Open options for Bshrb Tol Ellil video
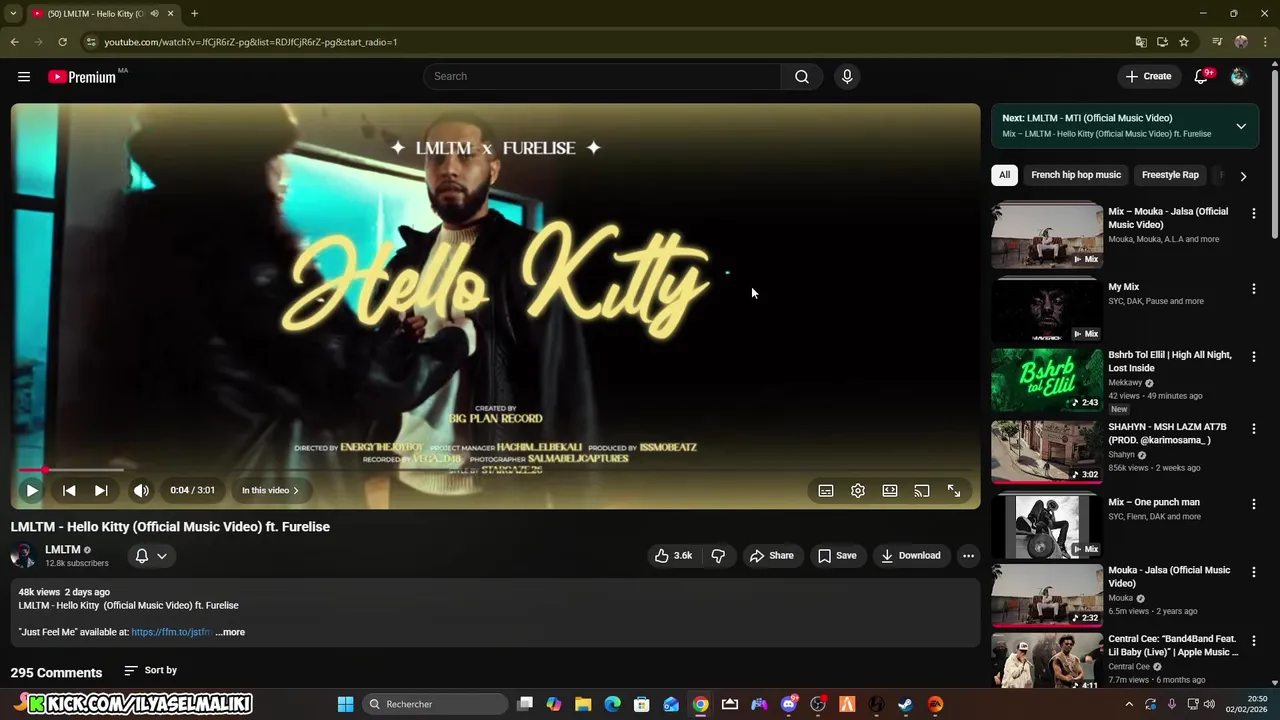This screenshot has height=720, width=1280. pyautogui.click(x=1253, y=356)
